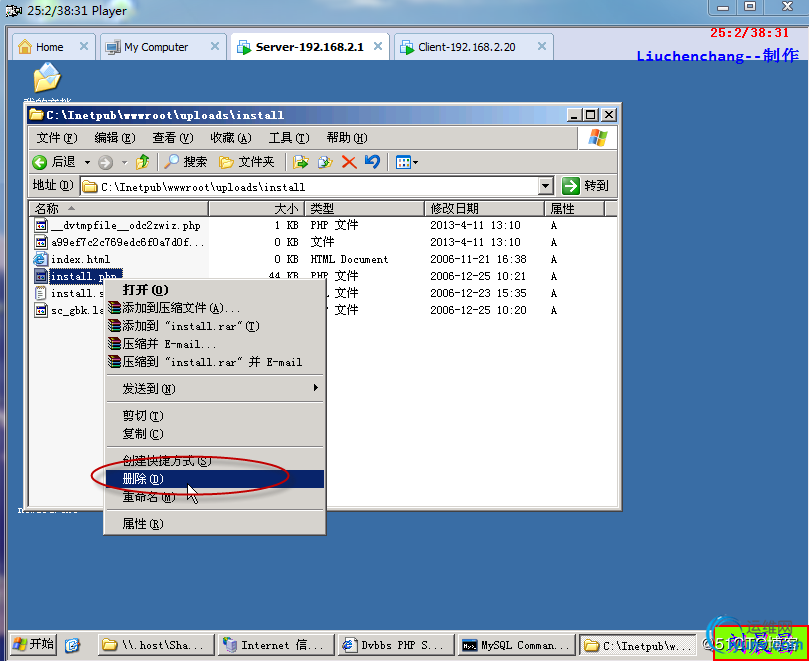Close the Server-192.168.2.1 tab
809x661 pixels.
[378, 46]
